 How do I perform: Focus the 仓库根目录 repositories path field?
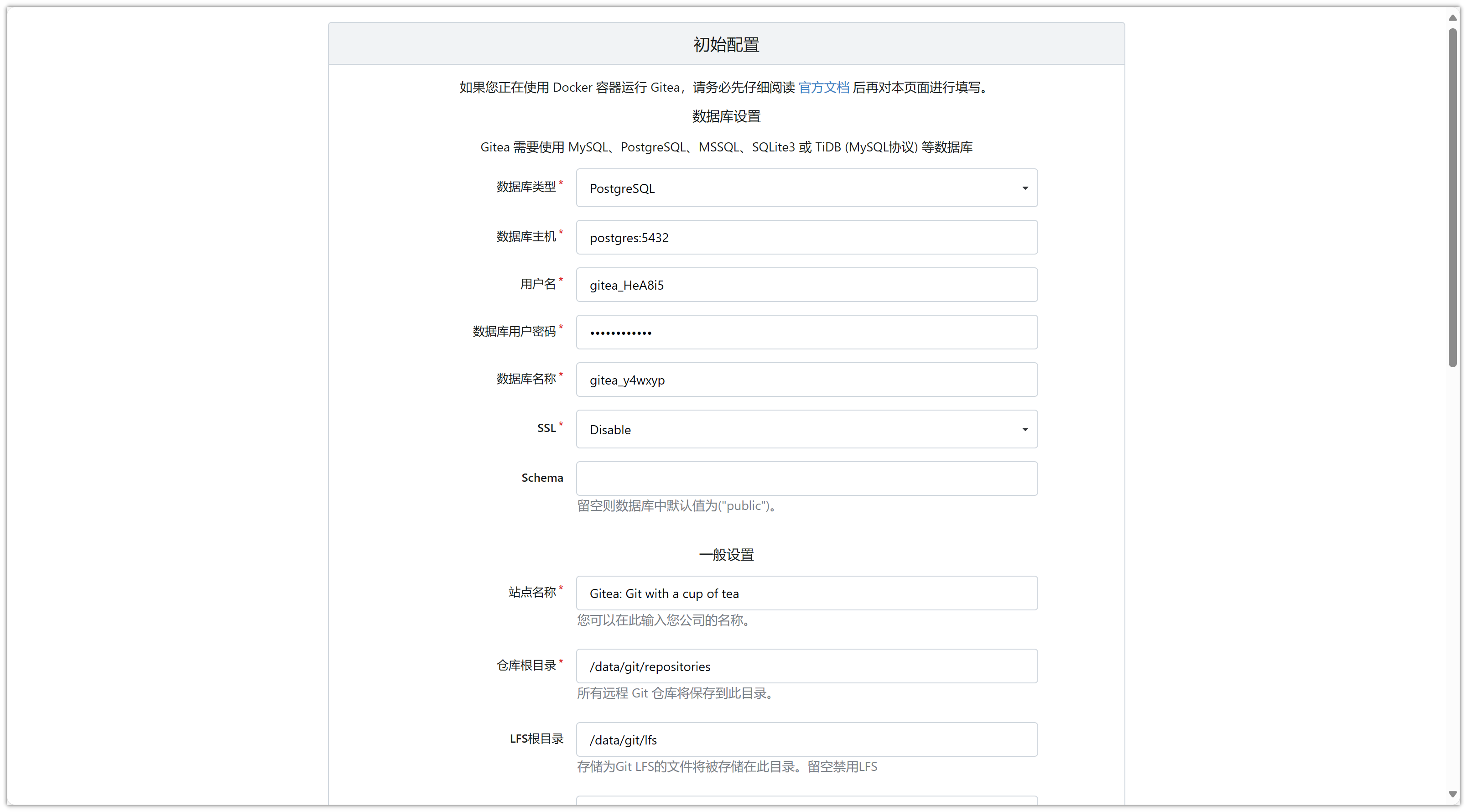(x=806, y=666)
